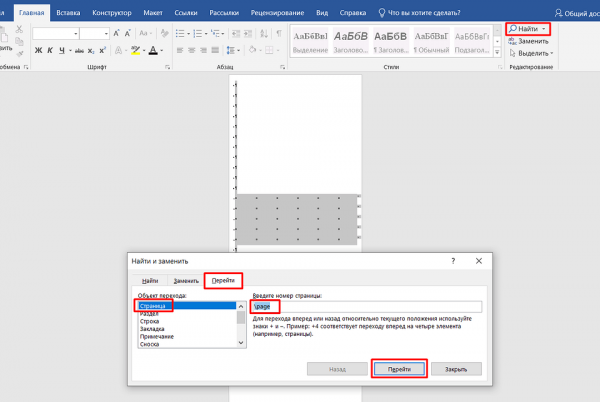The image size is (600, 402).
Task: Toggle paragraph marks display
Action: pyautogui.click(x=279, y=33)
